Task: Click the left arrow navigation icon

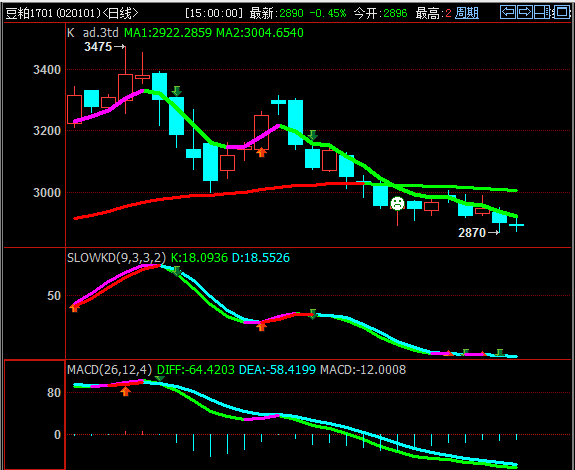Action: click(x=508, y=12)
